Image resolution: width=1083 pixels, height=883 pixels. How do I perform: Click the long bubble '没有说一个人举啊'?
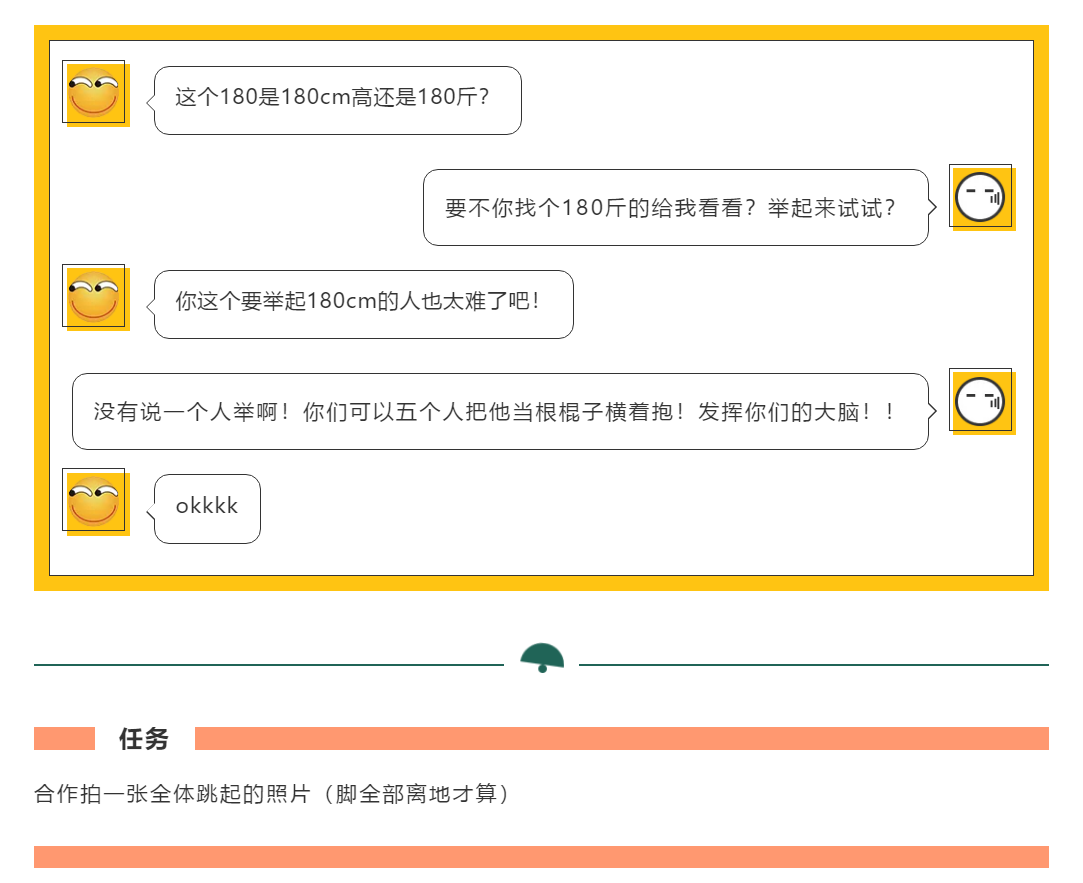(x=504, y=412)
